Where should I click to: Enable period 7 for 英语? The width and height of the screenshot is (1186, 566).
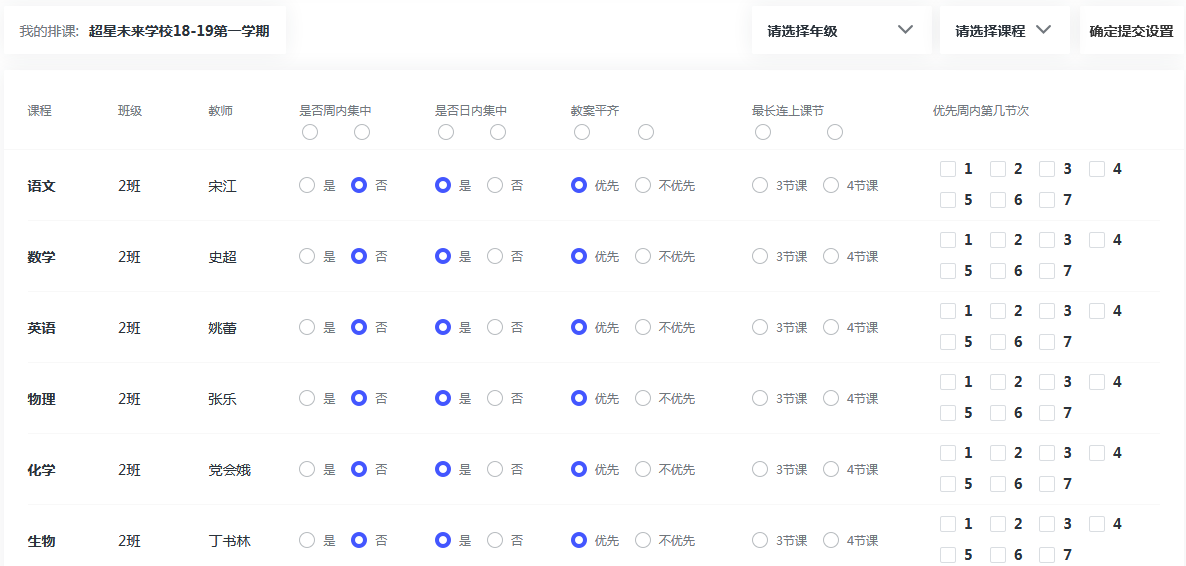(1047, 342)
